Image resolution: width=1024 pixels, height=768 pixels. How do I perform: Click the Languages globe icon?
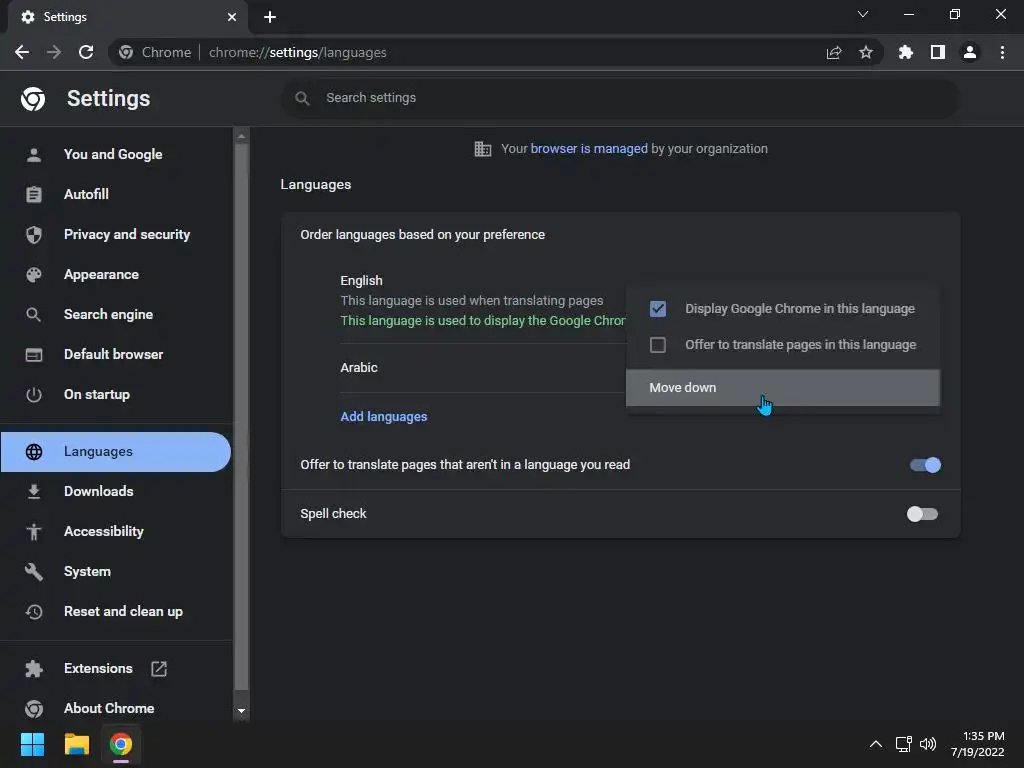click(x=33, y=451)
